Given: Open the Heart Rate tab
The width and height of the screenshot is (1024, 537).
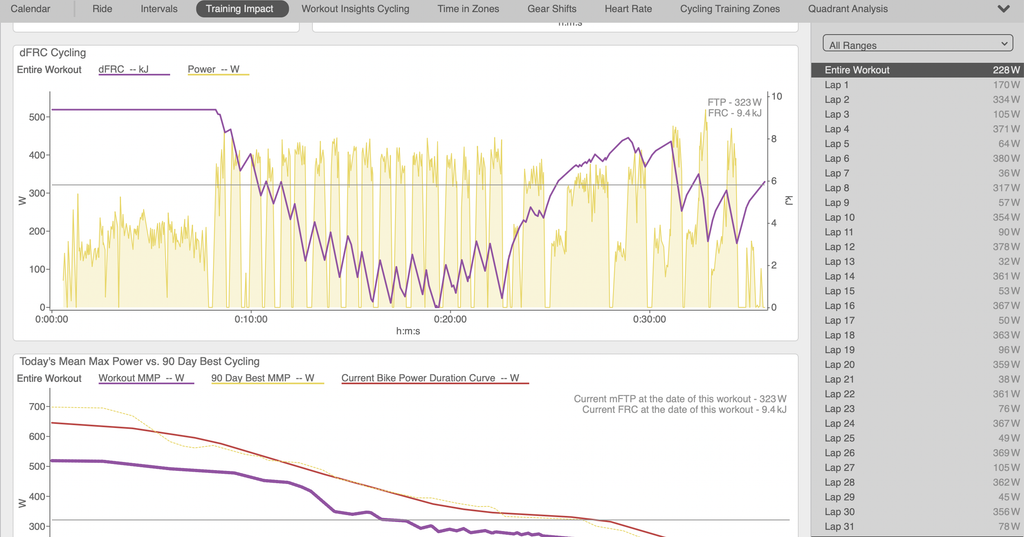Looking at the screenshot, I should tap(628, 8).
